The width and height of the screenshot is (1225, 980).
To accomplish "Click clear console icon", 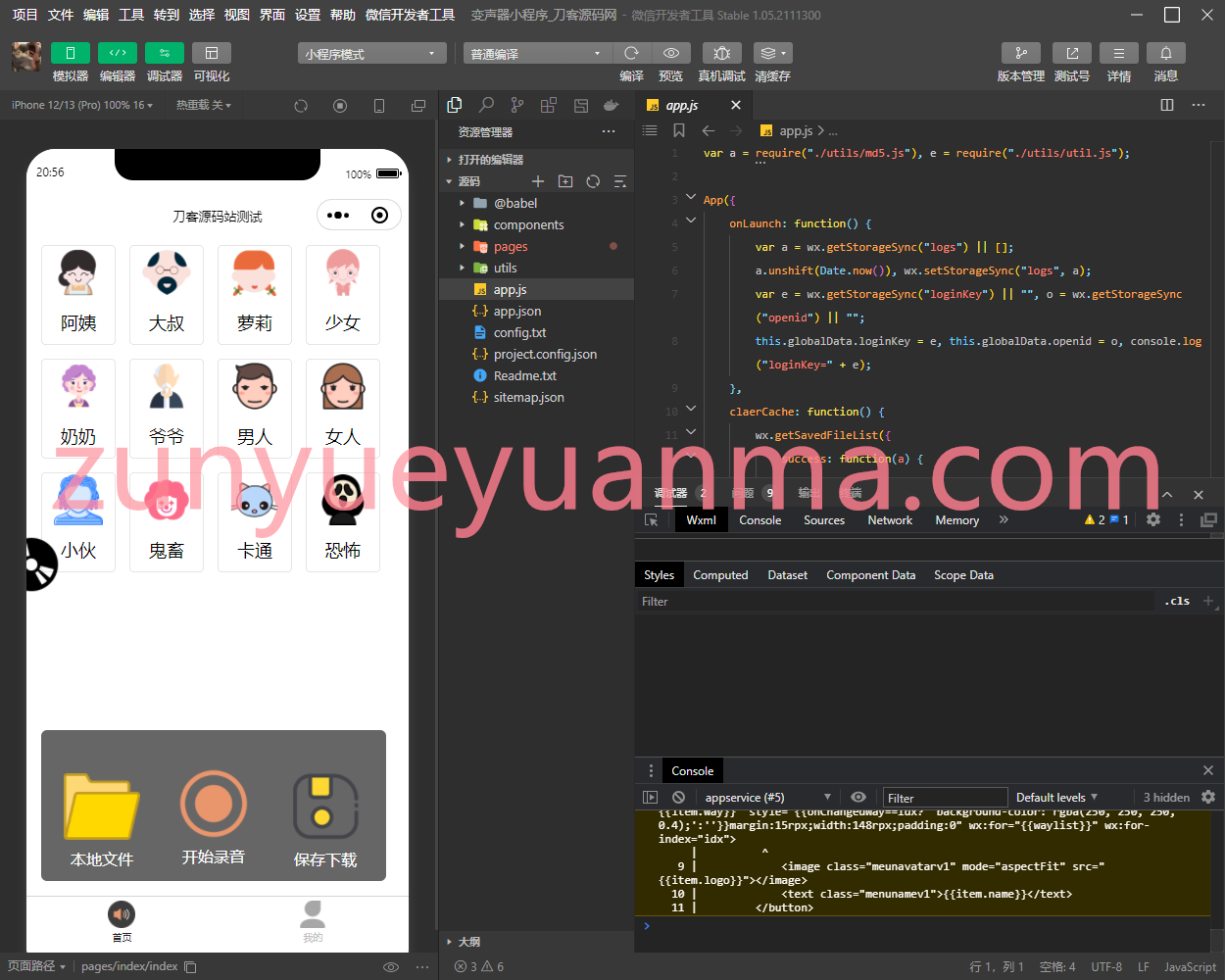I will (x=678, y=798).
